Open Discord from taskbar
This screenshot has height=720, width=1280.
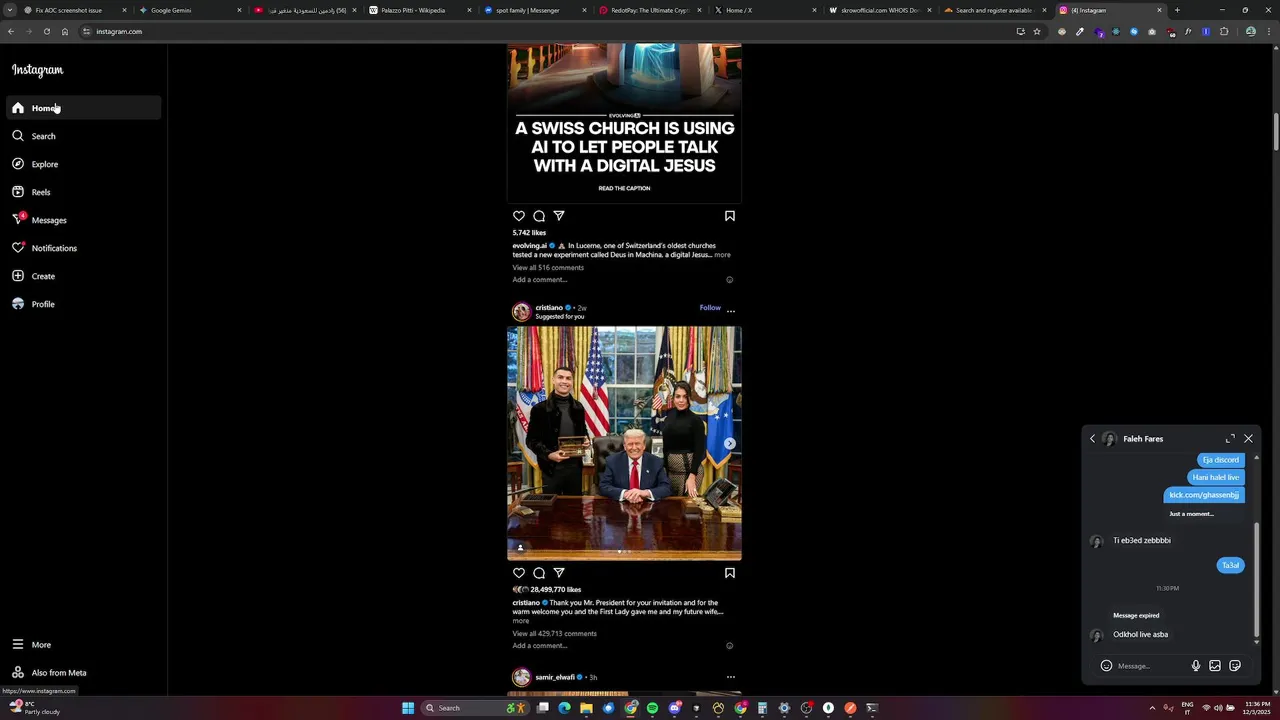675,708
